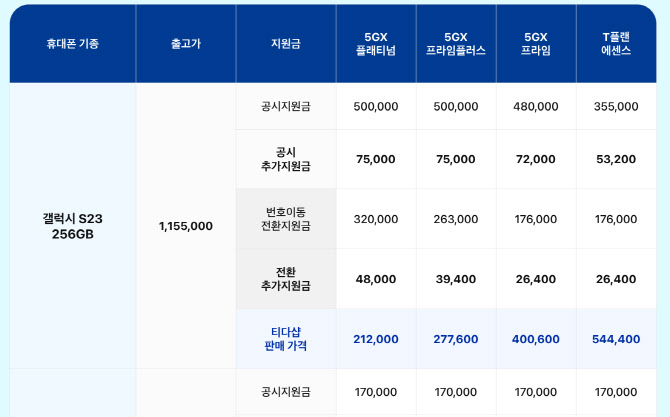Select the 5GX 플래티넘 column header

pos(376,44)
